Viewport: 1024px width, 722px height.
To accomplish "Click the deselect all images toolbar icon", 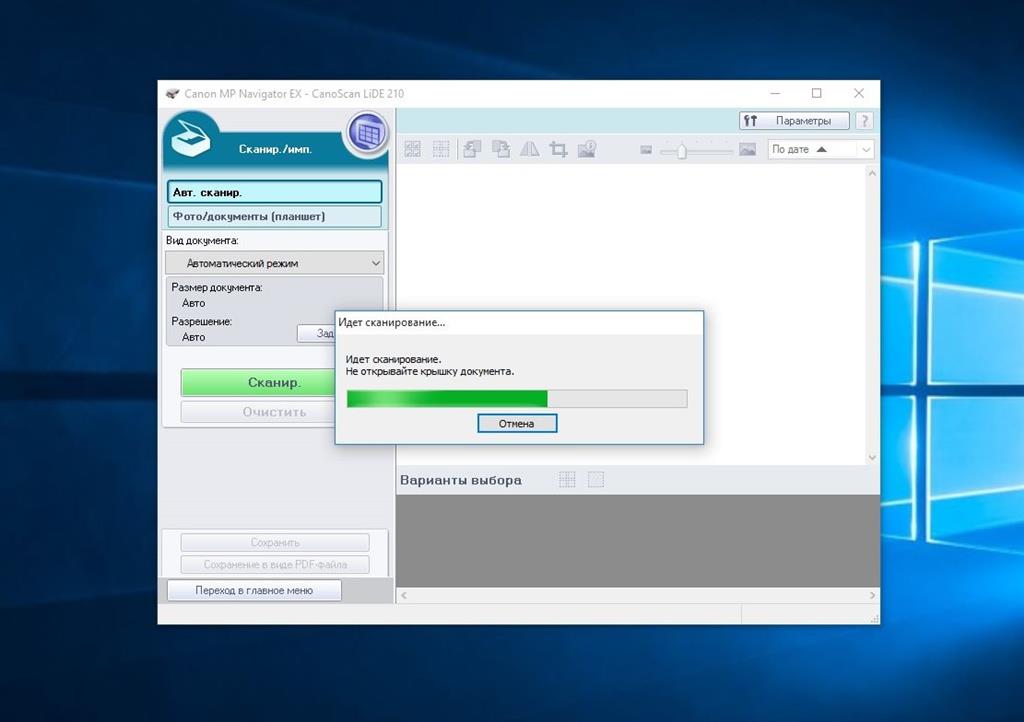I will pos(441,149).
